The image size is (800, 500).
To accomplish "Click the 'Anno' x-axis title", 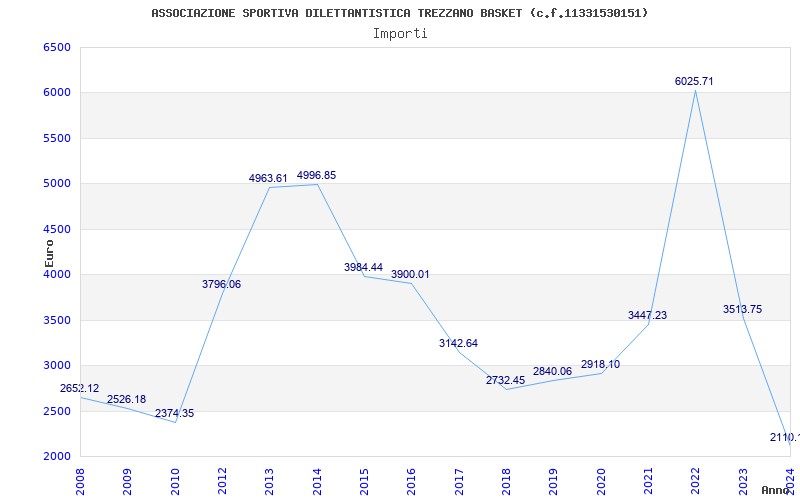I will click(x=775, y=490).
